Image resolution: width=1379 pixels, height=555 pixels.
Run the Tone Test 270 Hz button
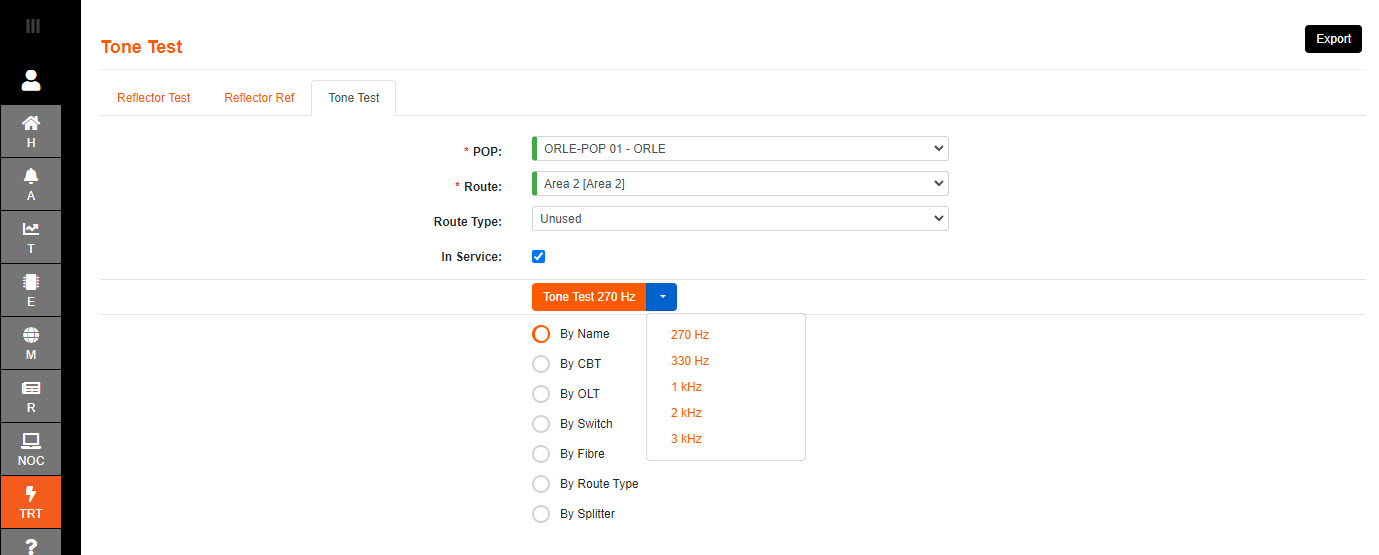click(x=589, y=297)
